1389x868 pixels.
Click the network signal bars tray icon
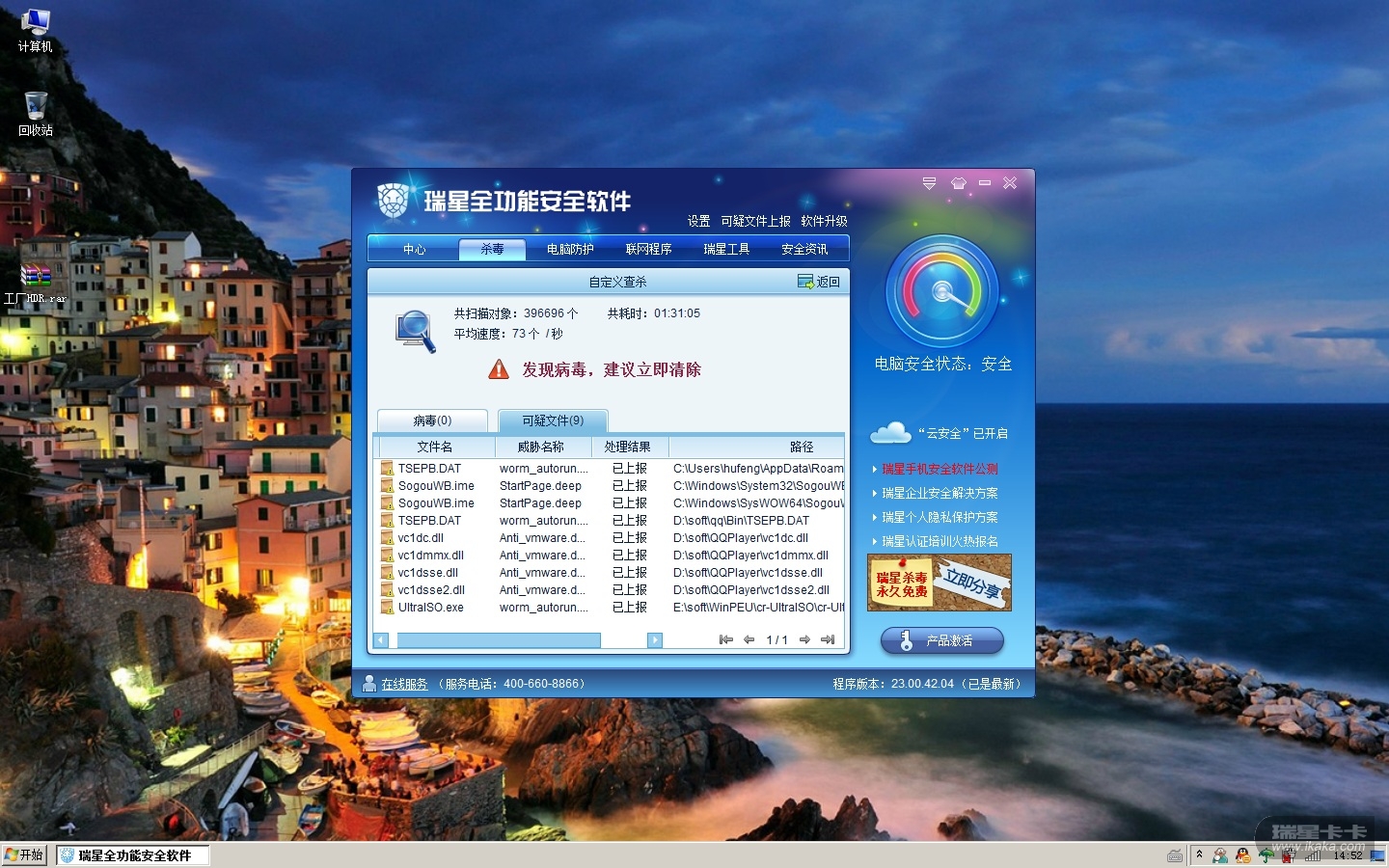point(1312,855)
